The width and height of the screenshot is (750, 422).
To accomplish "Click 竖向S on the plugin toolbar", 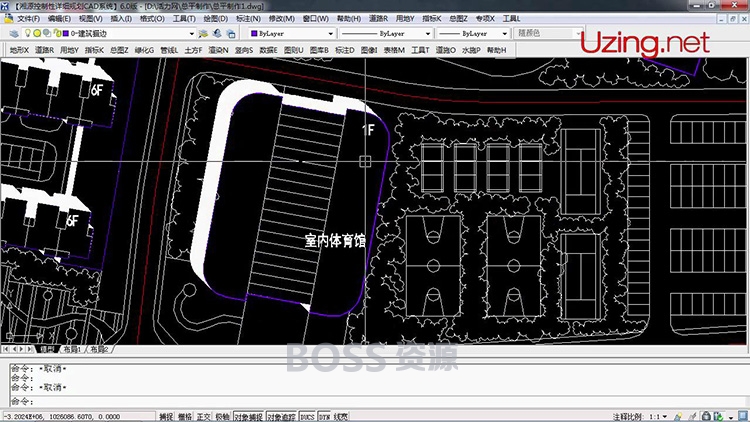I will [243, 50].
